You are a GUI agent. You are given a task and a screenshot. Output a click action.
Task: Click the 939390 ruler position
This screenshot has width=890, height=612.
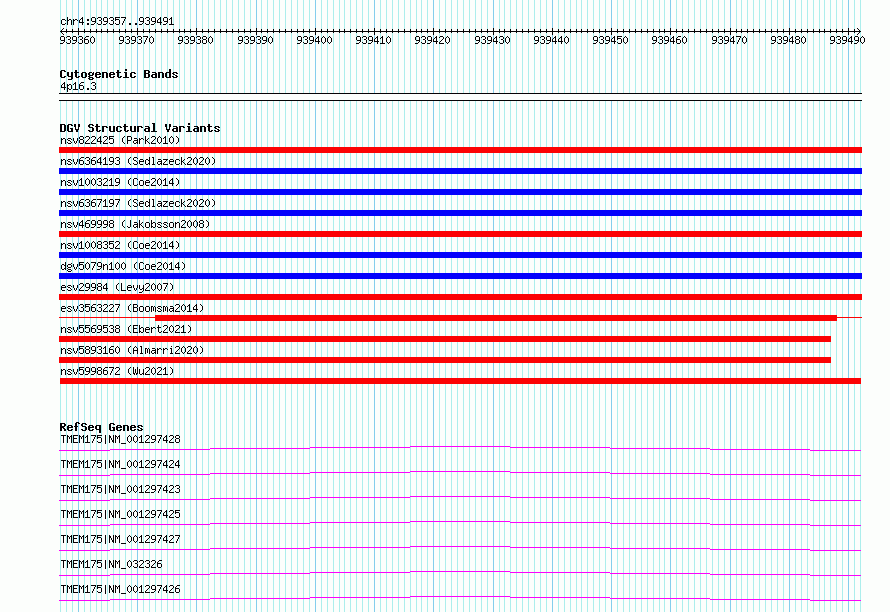pyautogui.click(x=255, y=40)
